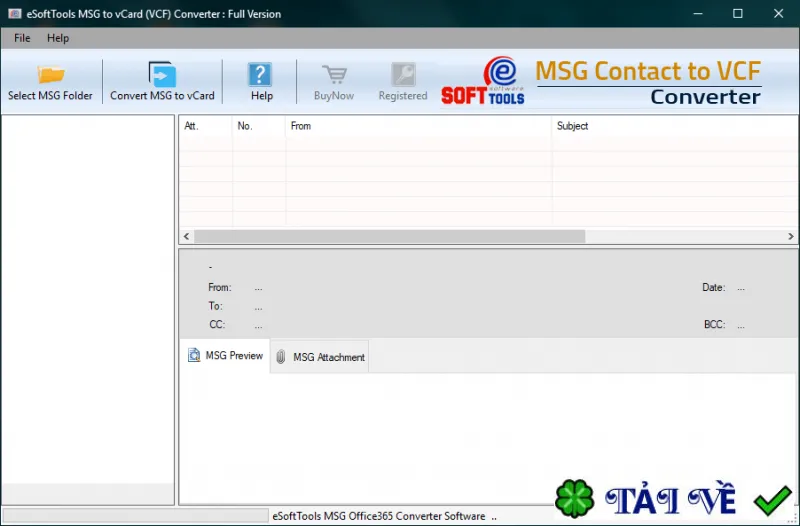Switch to the MSG Preview tab

click(225, 356)
